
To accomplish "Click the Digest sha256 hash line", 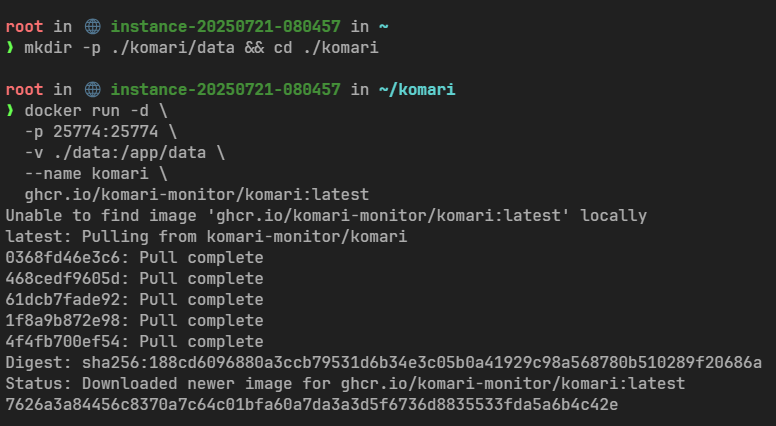I will [x=383, y=363].
